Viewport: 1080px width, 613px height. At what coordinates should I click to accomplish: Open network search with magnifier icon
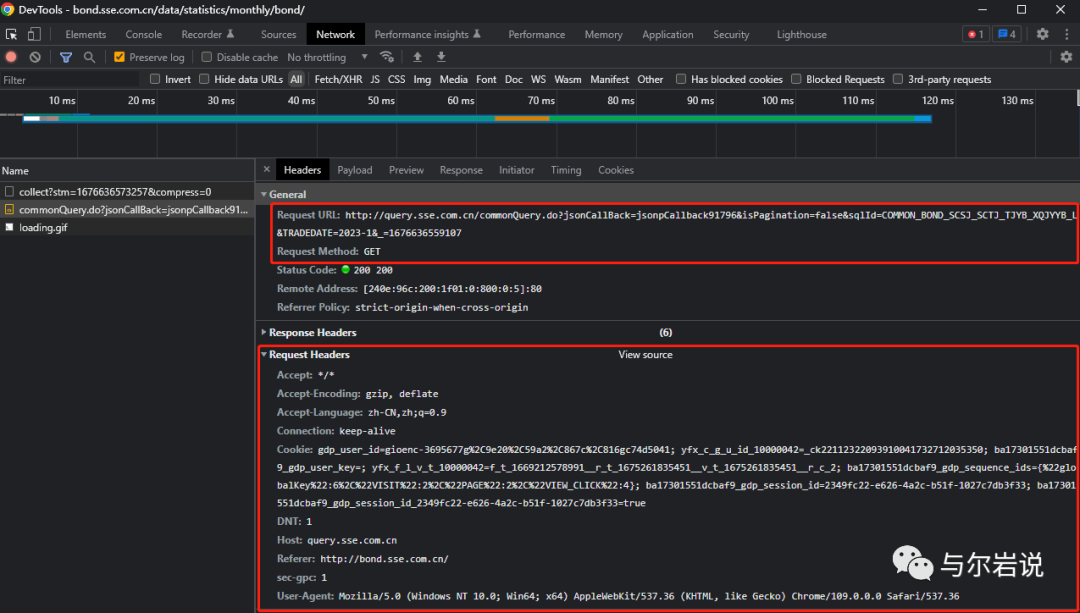click(x=89, y=57)
